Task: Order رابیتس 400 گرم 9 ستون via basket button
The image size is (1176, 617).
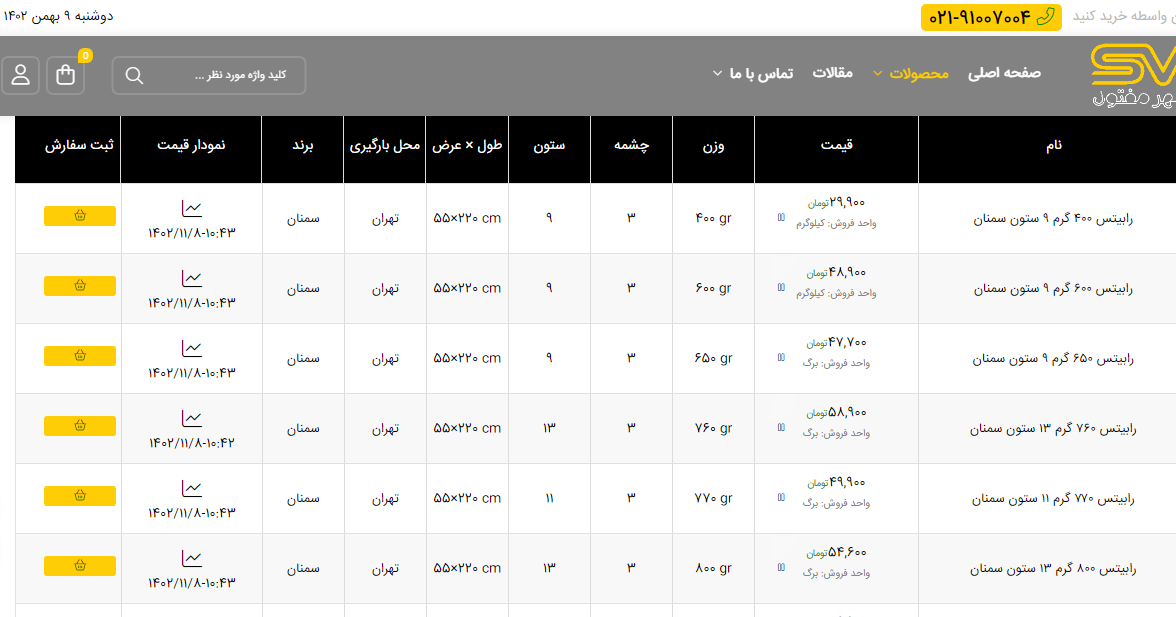Action: (80, 216)
